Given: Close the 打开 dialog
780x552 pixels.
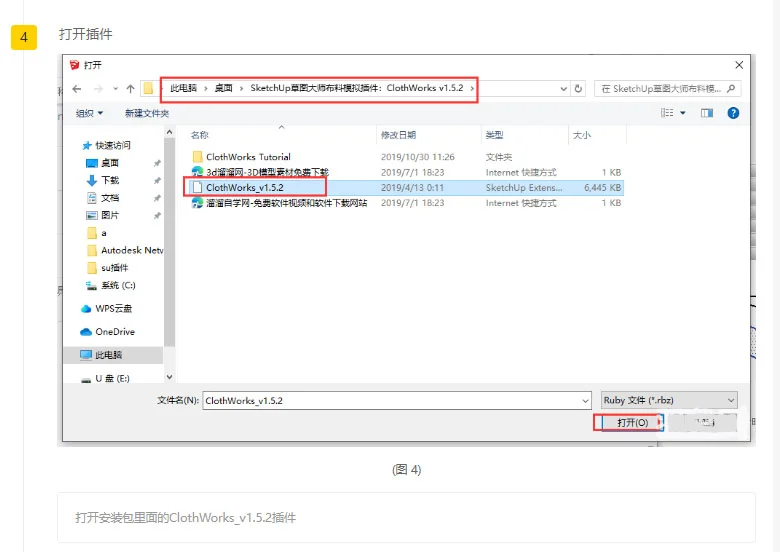Looking at the screenshot, I should click(739, 65).
